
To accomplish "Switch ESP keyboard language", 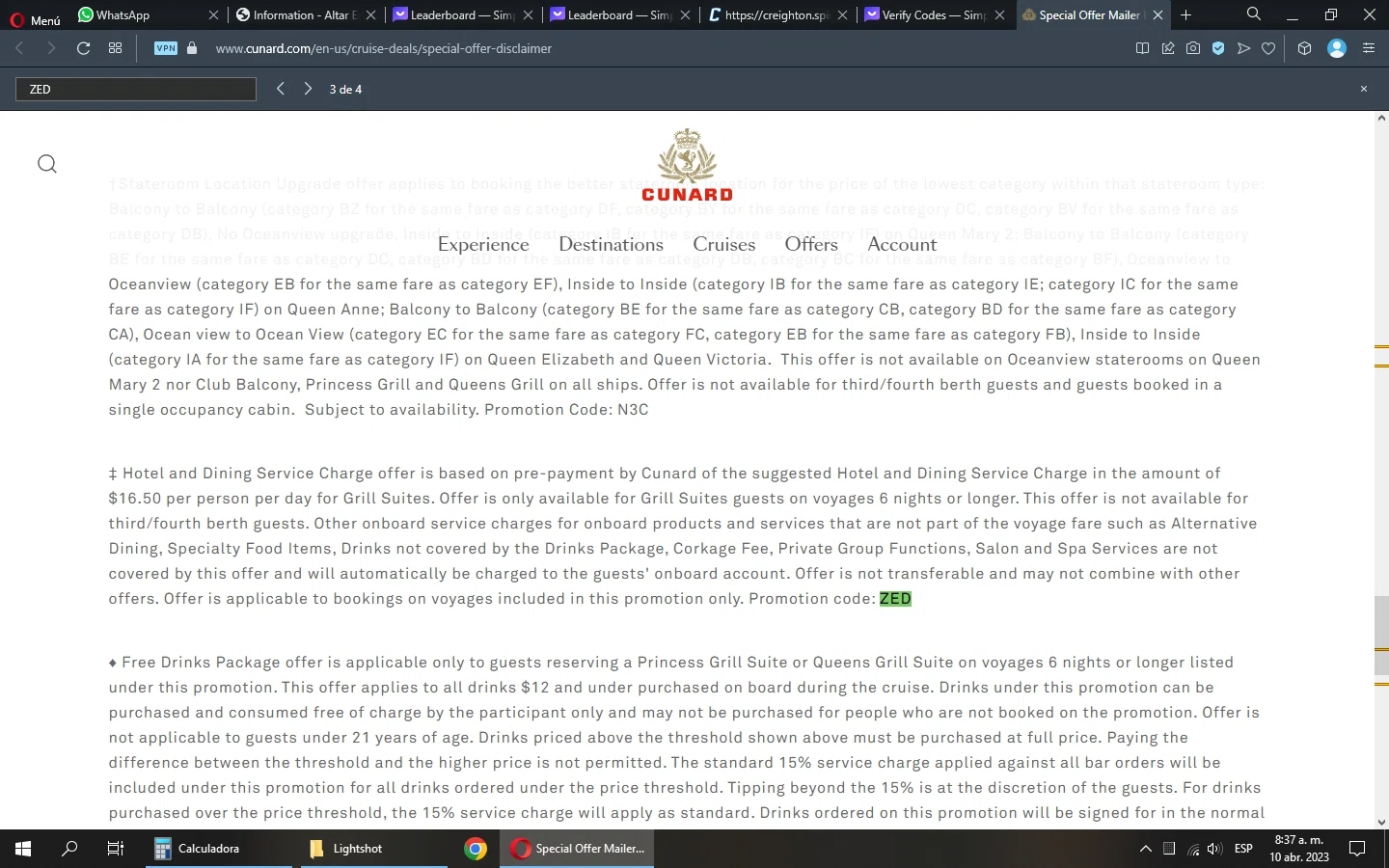I will (x=1243, y=849).
